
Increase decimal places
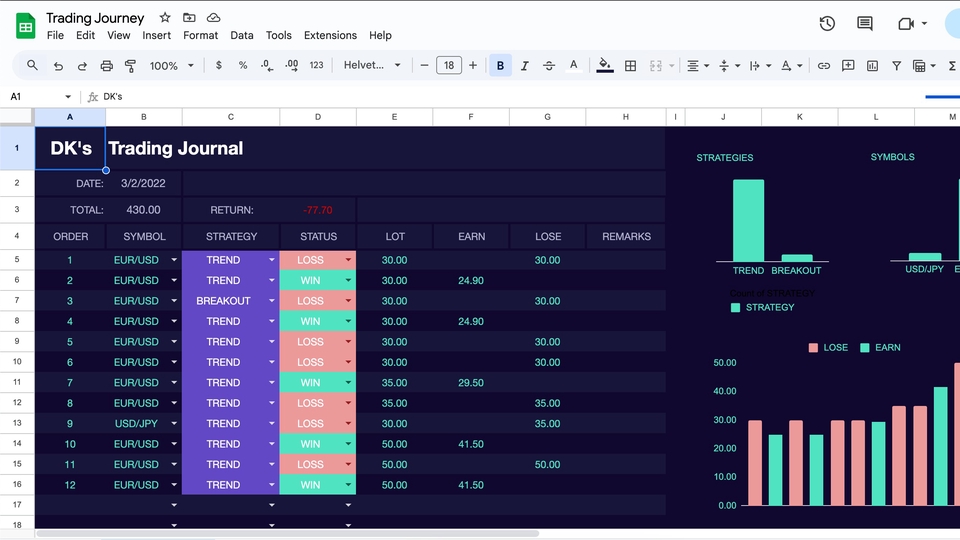click(x=292, y=65)
